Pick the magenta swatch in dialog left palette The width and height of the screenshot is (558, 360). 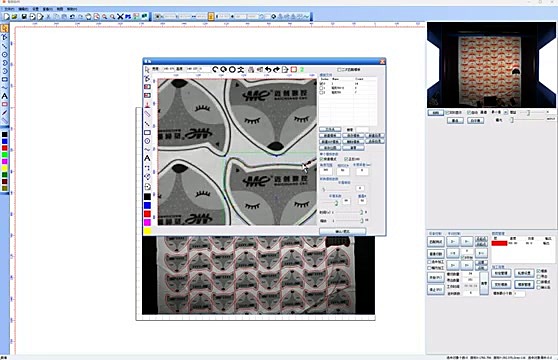click(147, 222)
